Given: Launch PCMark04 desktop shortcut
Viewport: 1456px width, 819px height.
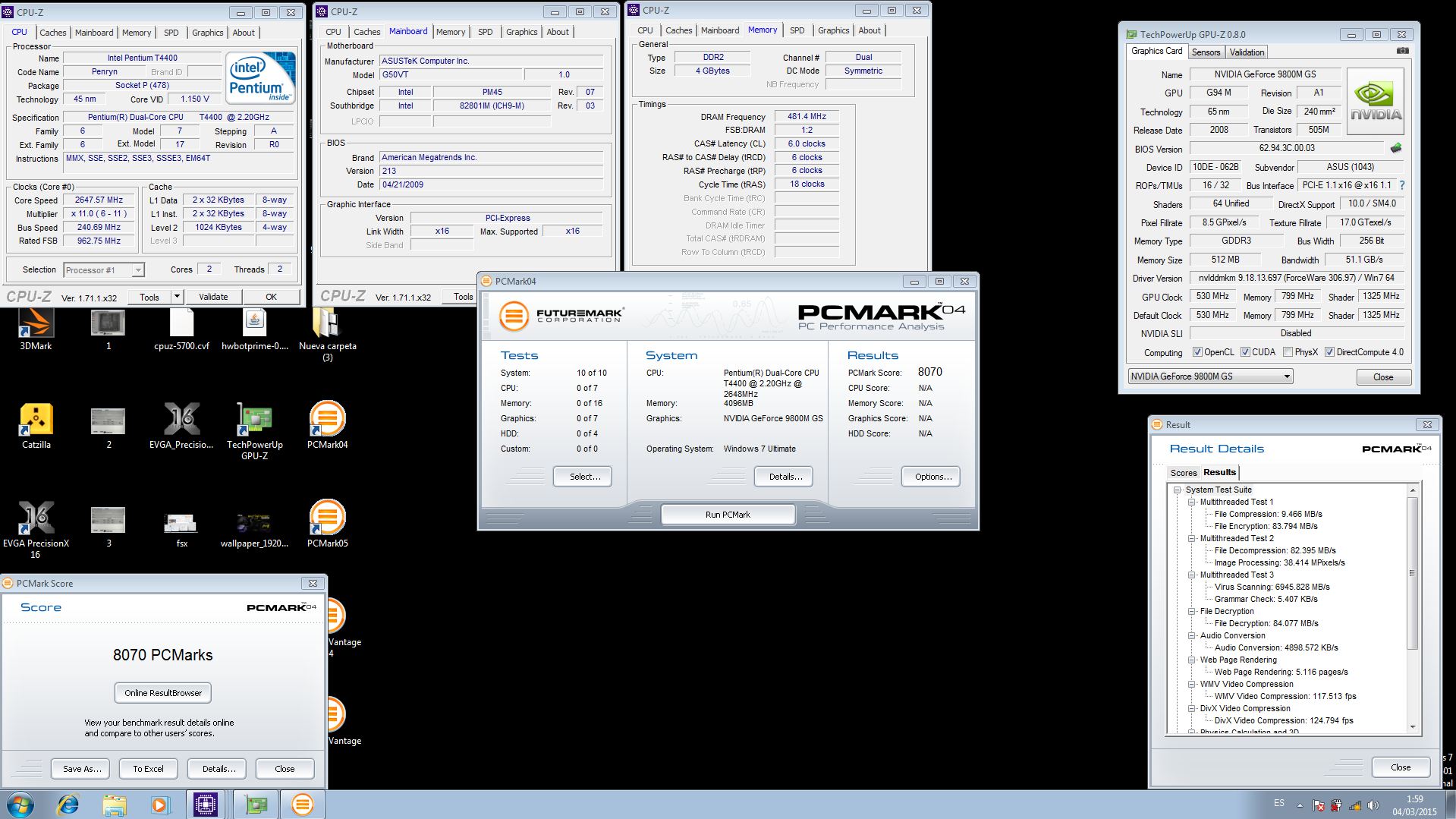Looking at the screenshot, I should [327, 425].
